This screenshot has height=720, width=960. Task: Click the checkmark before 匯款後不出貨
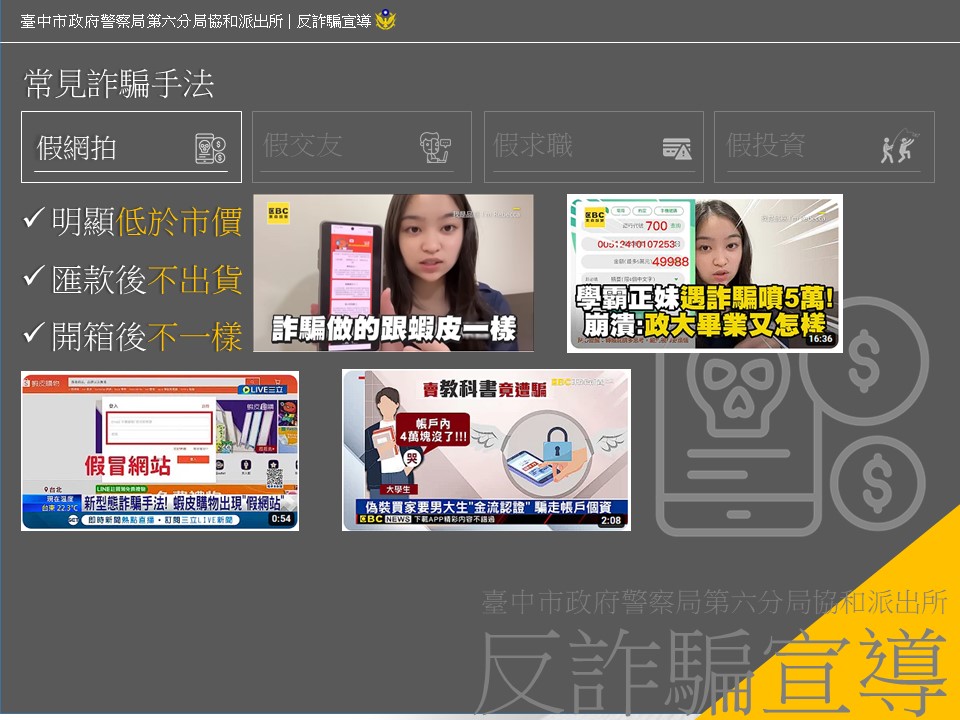click(x=34, y=277)
